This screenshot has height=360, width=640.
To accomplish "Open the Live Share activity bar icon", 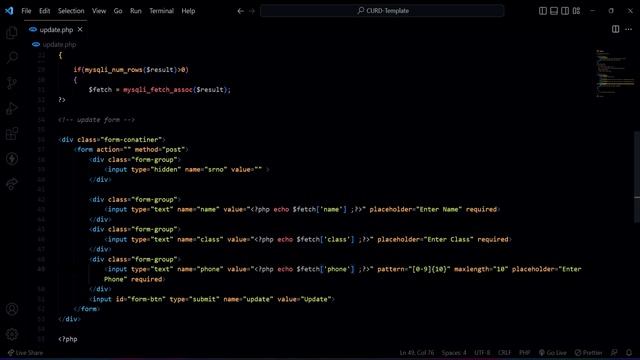I will click(12, 184).
